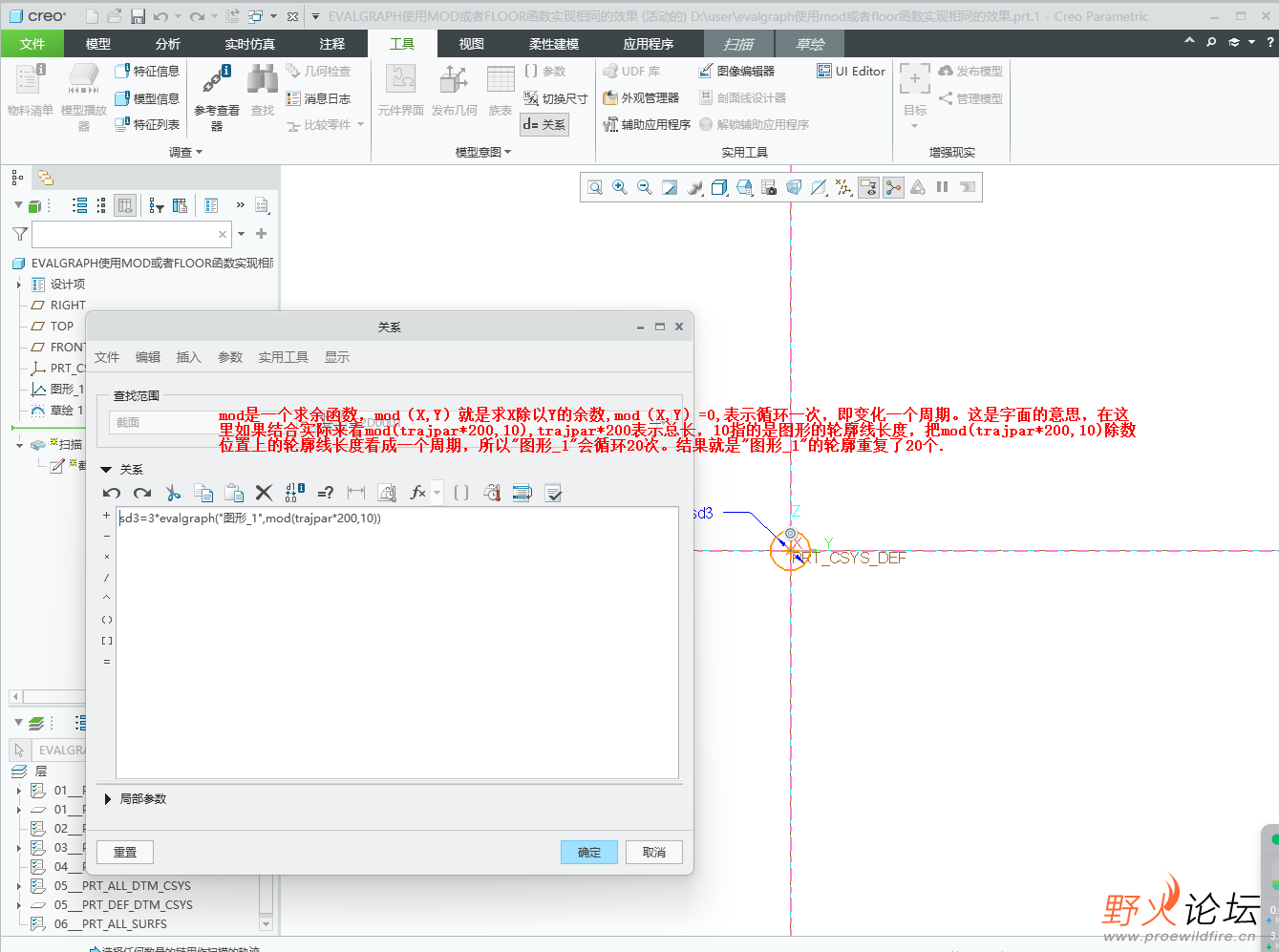This screenshot has width=1279, height=952.
Task: Expand the Design Items tree node
Action: (19, 285)
